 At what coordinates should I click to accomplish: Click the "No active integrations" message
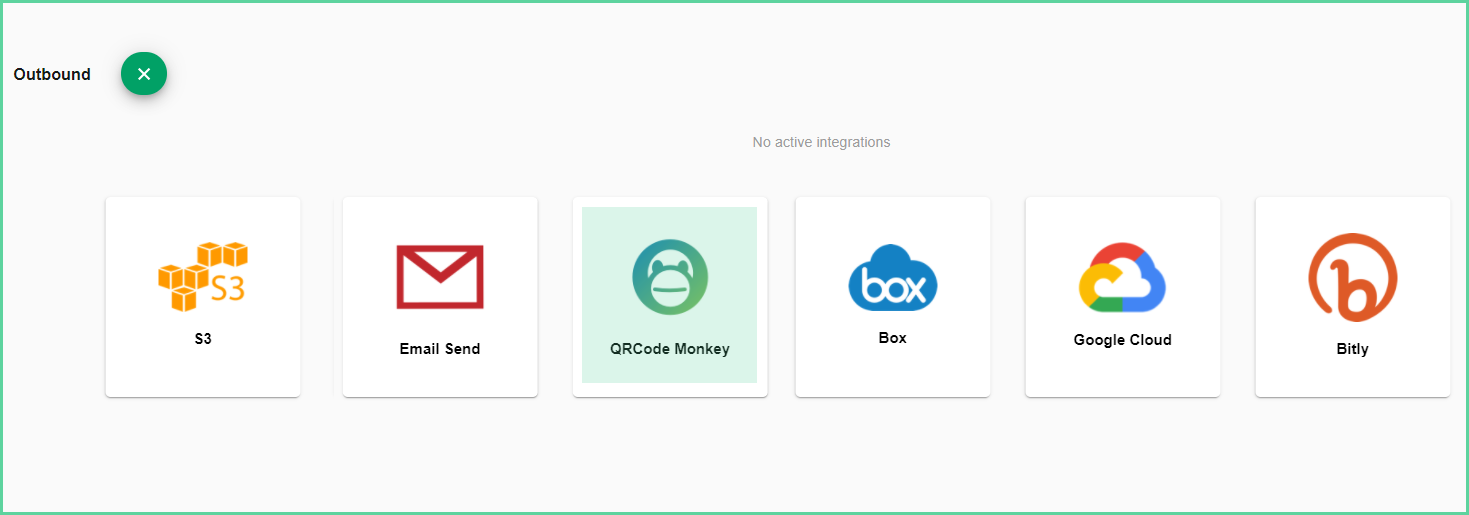coord(821,142)
